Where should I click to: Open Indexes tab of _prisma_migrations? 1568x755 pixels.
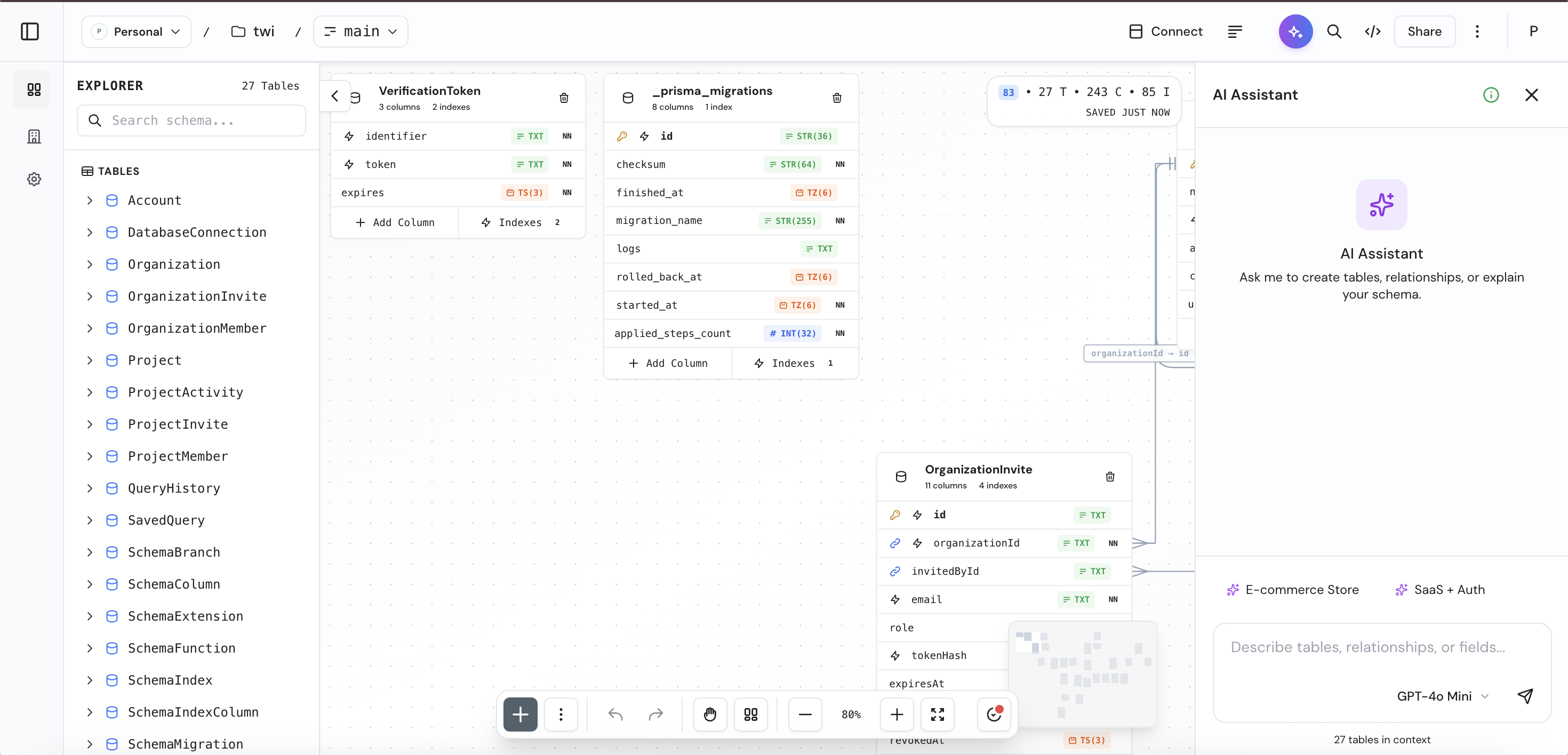(793, 363)
